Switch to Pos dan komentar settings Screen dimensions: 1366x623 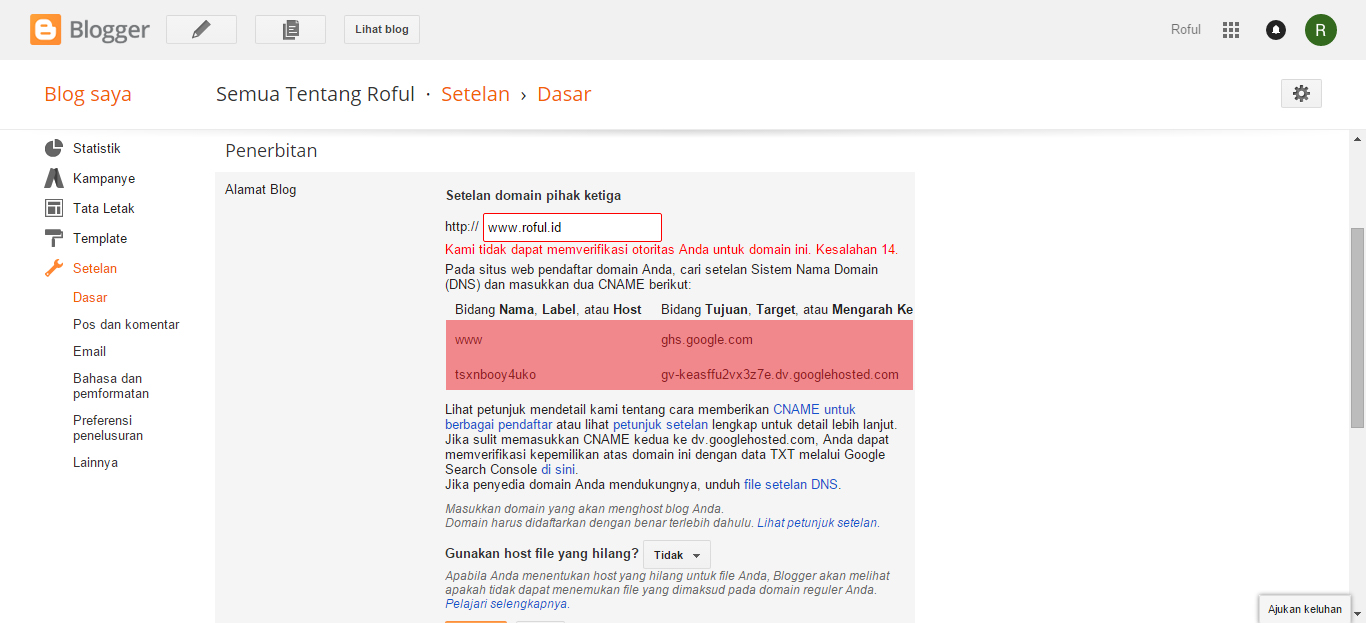(126, 324)
